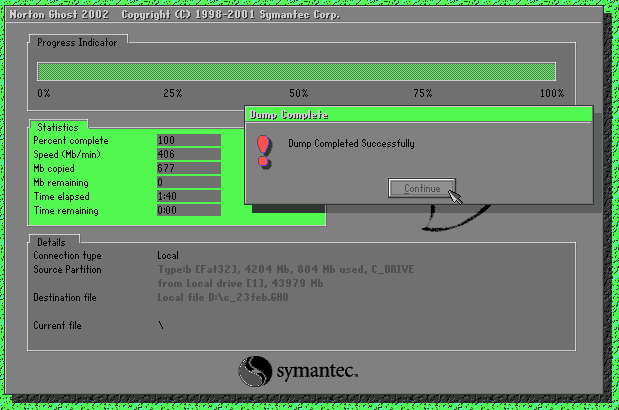This screenshot has height=410, width=619.
Task: Click the Destination file path D:\c_23feb.GHO
Action: point(248,297)
